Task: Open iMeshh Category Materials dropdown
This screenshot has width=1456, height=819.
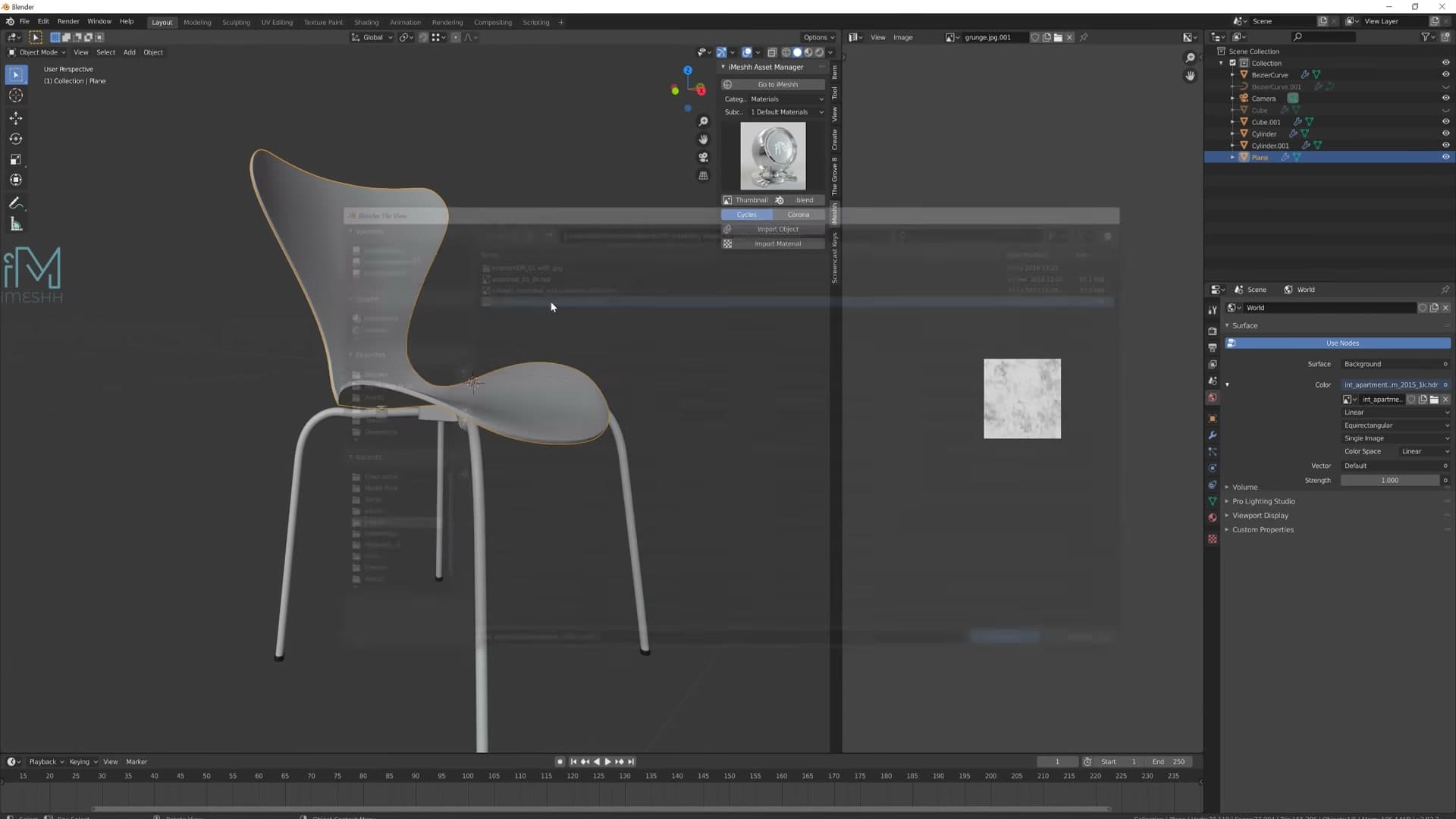Action: coord(786,99)
